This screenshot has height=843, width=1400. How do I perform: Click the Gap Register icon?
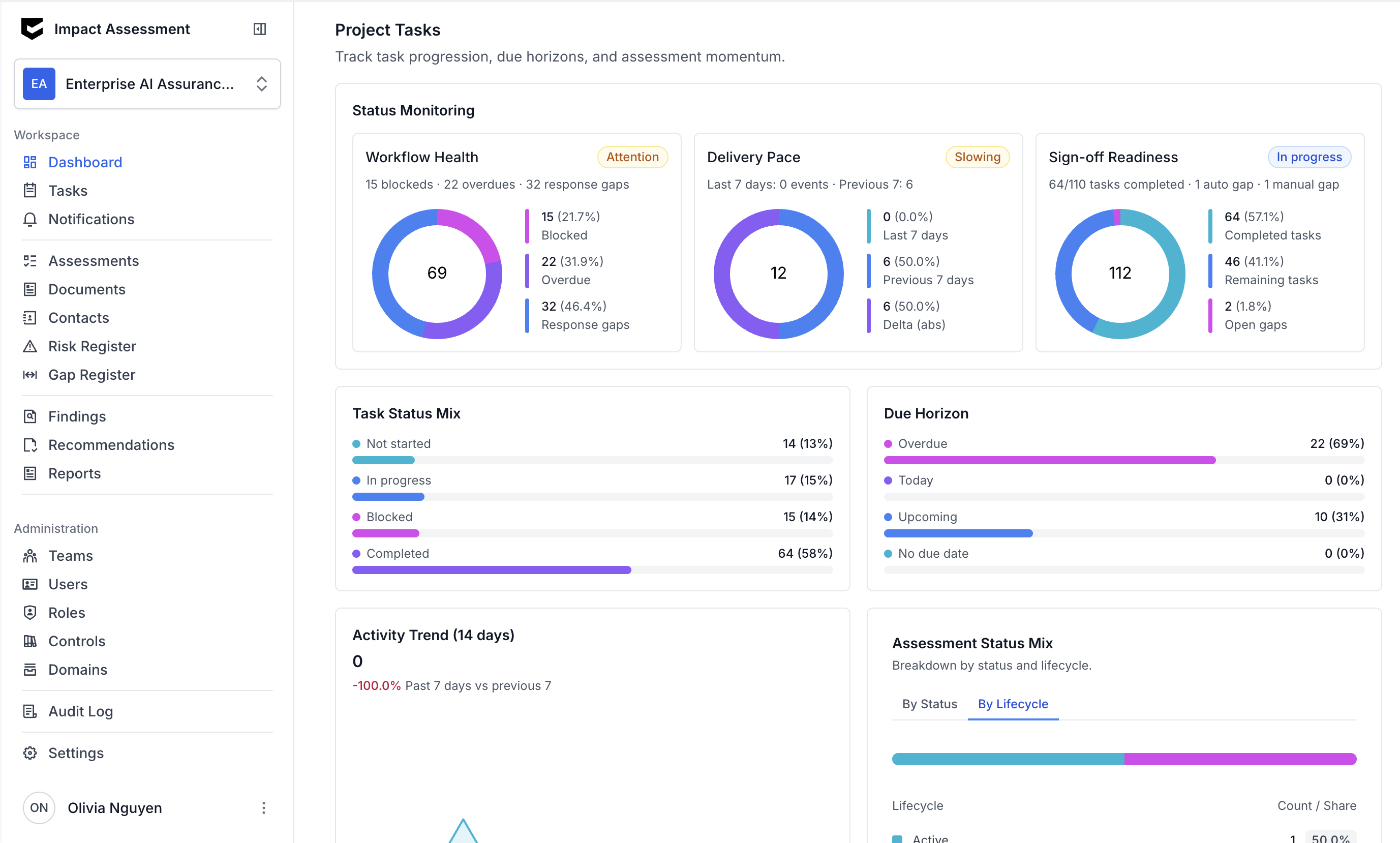tap(30, 375)
